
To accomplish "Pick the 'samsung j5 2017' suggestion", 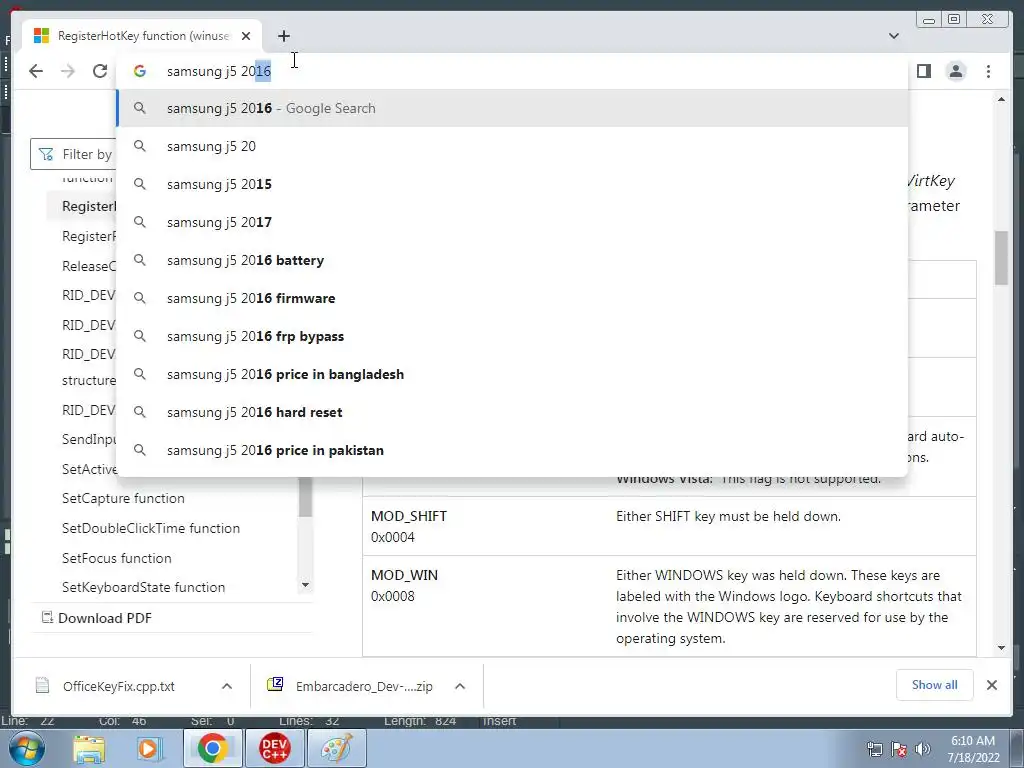I will tap(513, 222).
